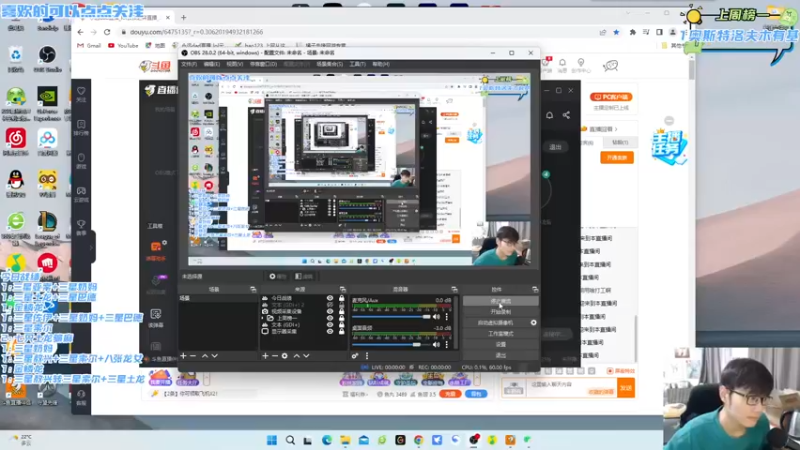
Task: Open OBS 视图(V) menu
Action: pyautogui.click(x=235, y=64)
